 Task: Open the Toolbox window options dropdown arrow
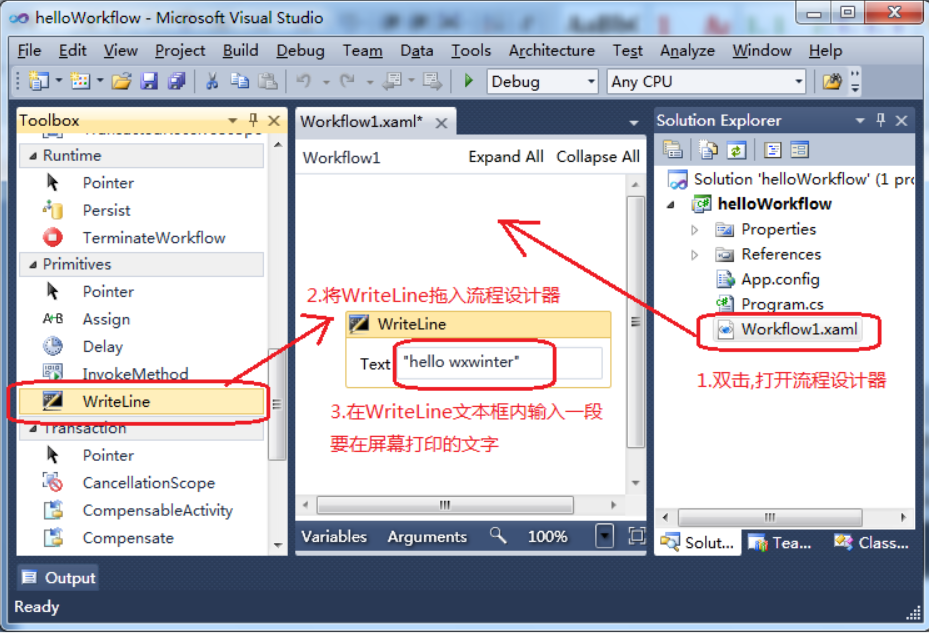(233, 121)
